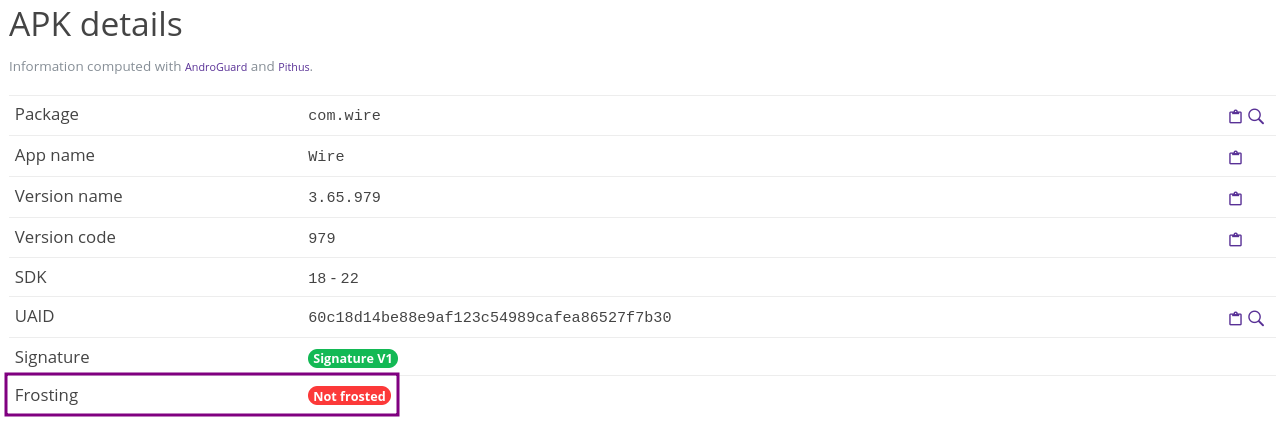Screen dimensions: 1276x422
Task: Search for the com.wire package
Action: tap(1256, 117)
